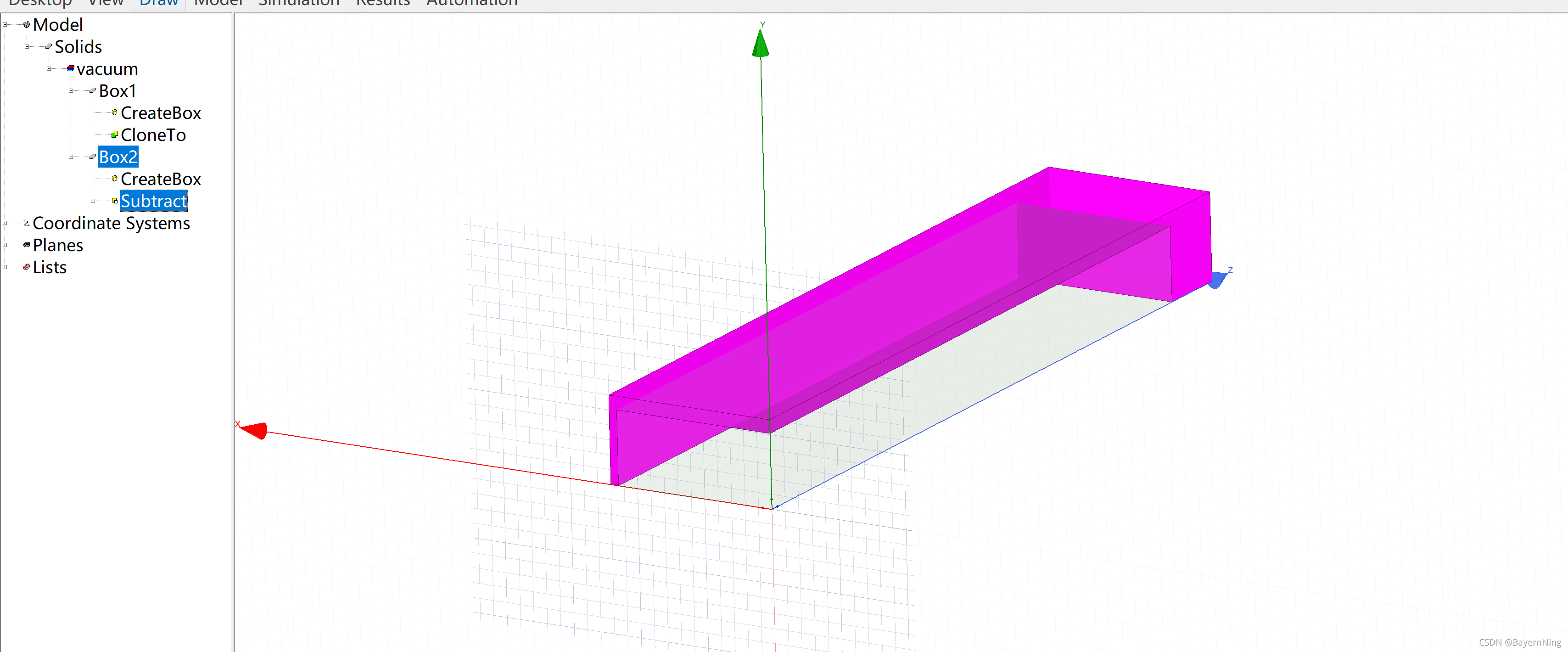Viewport: 1568px width, 652px height.
Task: Select Box2 in the model tree
Action: [x=118, y=157]
